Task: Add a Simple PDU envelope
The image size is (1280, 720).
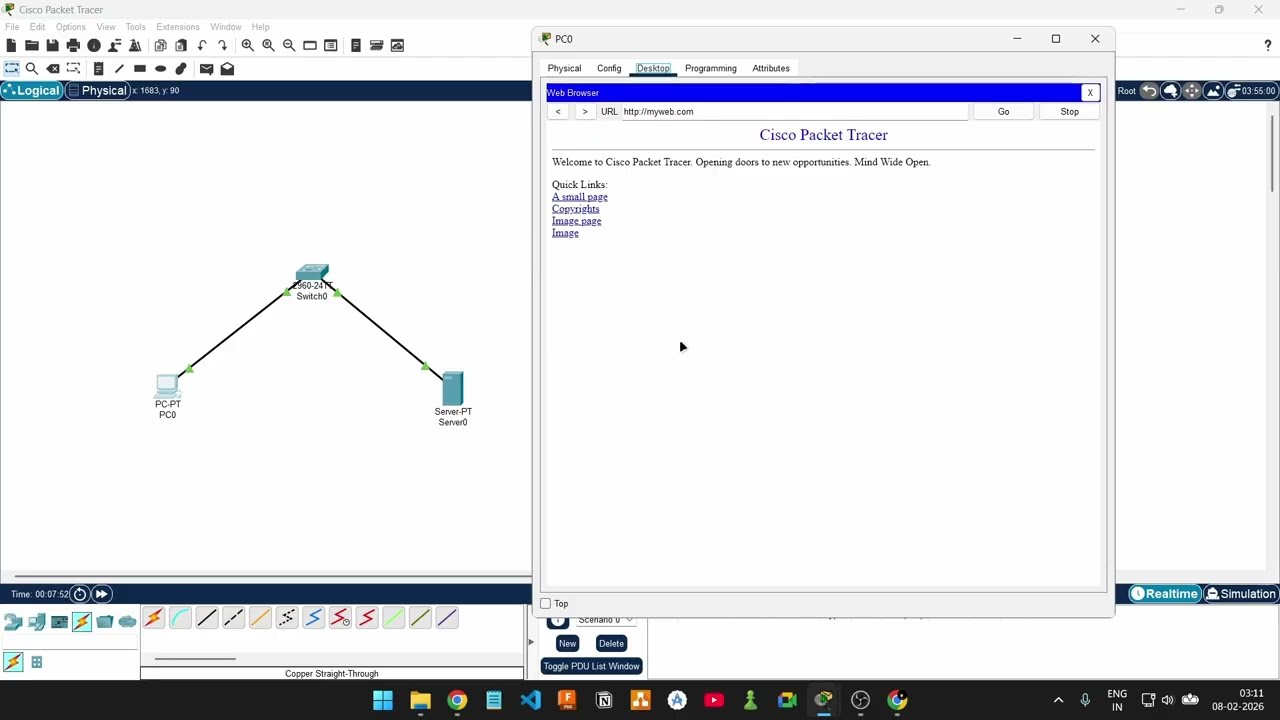Action: tap(206, 68)
